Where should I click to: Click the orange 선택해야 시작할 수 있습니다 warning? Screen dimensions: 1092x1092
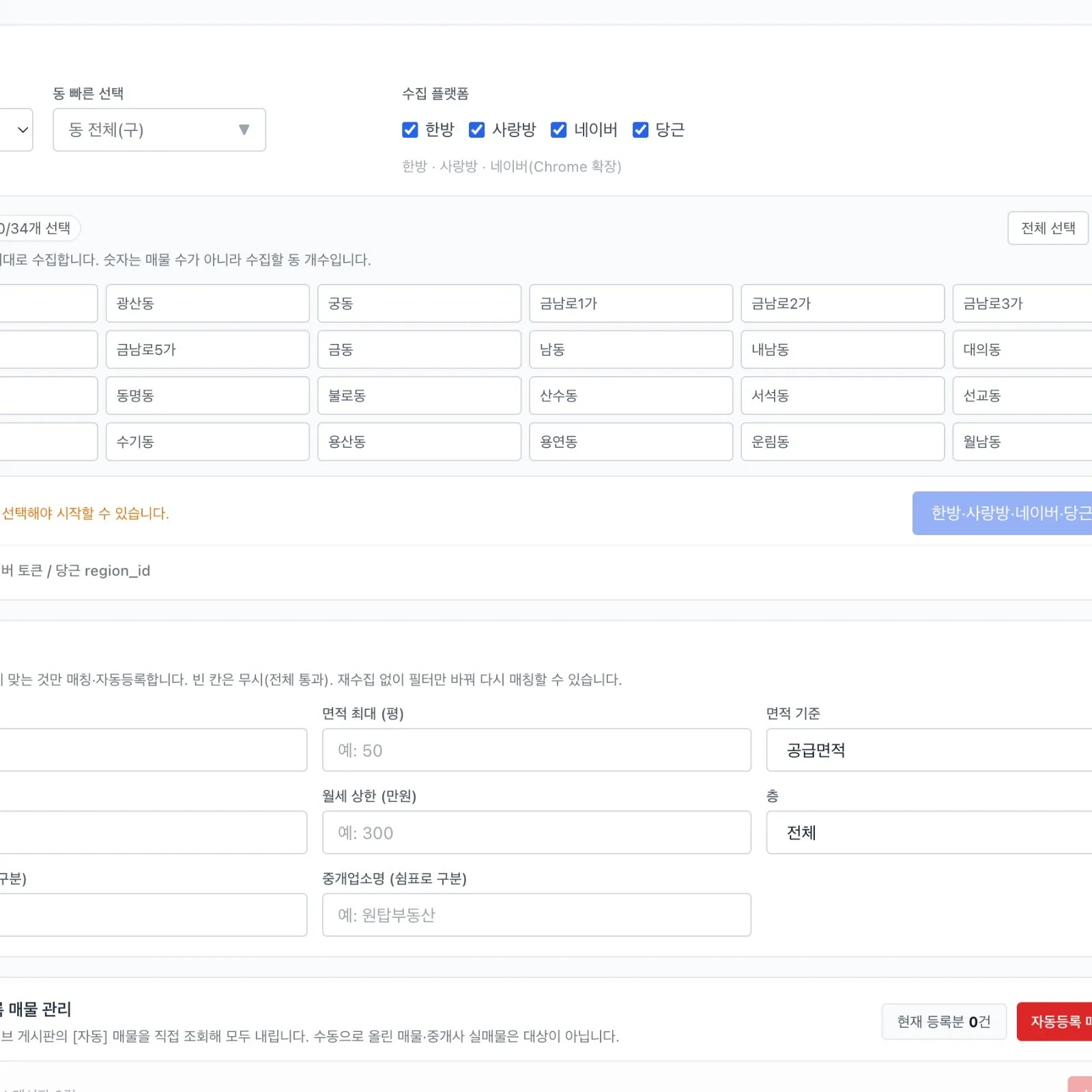85,513
